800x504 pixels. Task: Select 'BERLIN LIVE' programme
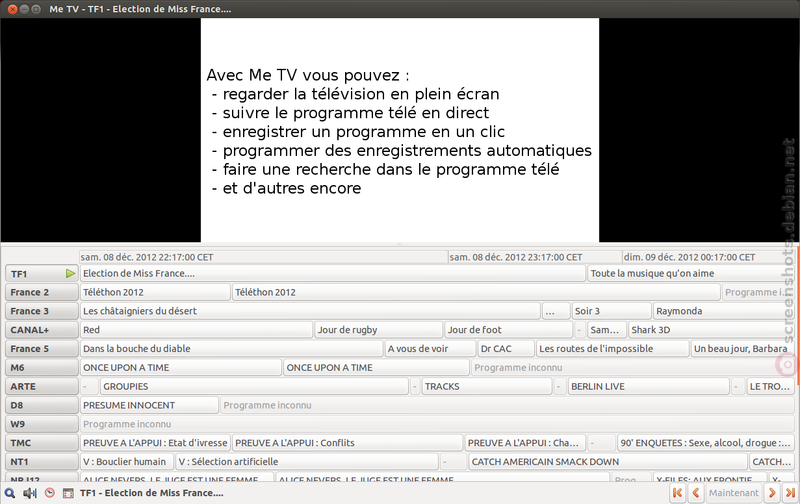(648, 387)
